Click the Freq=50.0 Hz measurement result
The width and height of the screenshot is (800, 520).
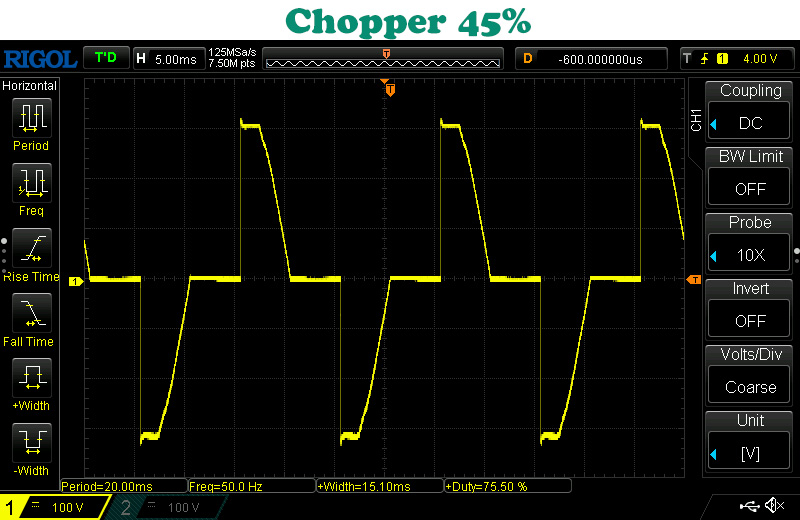tap(252, 486)
